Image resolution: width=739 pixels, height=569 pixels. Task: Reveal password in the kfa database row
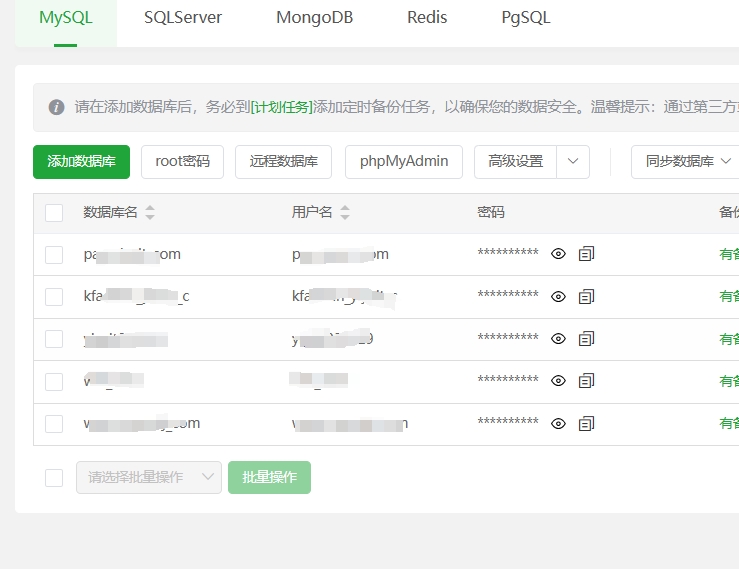[558, 297]
